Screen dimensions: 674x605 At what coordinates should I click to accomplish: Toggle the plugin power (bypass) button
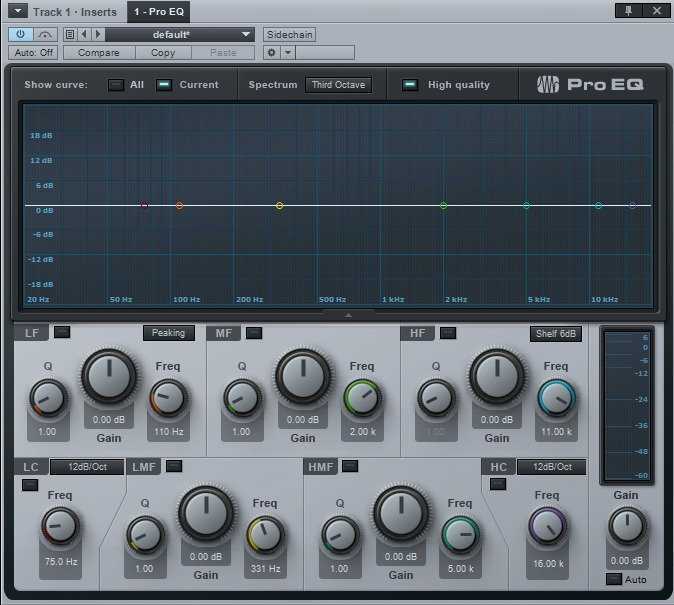click(x=20, y=34)
